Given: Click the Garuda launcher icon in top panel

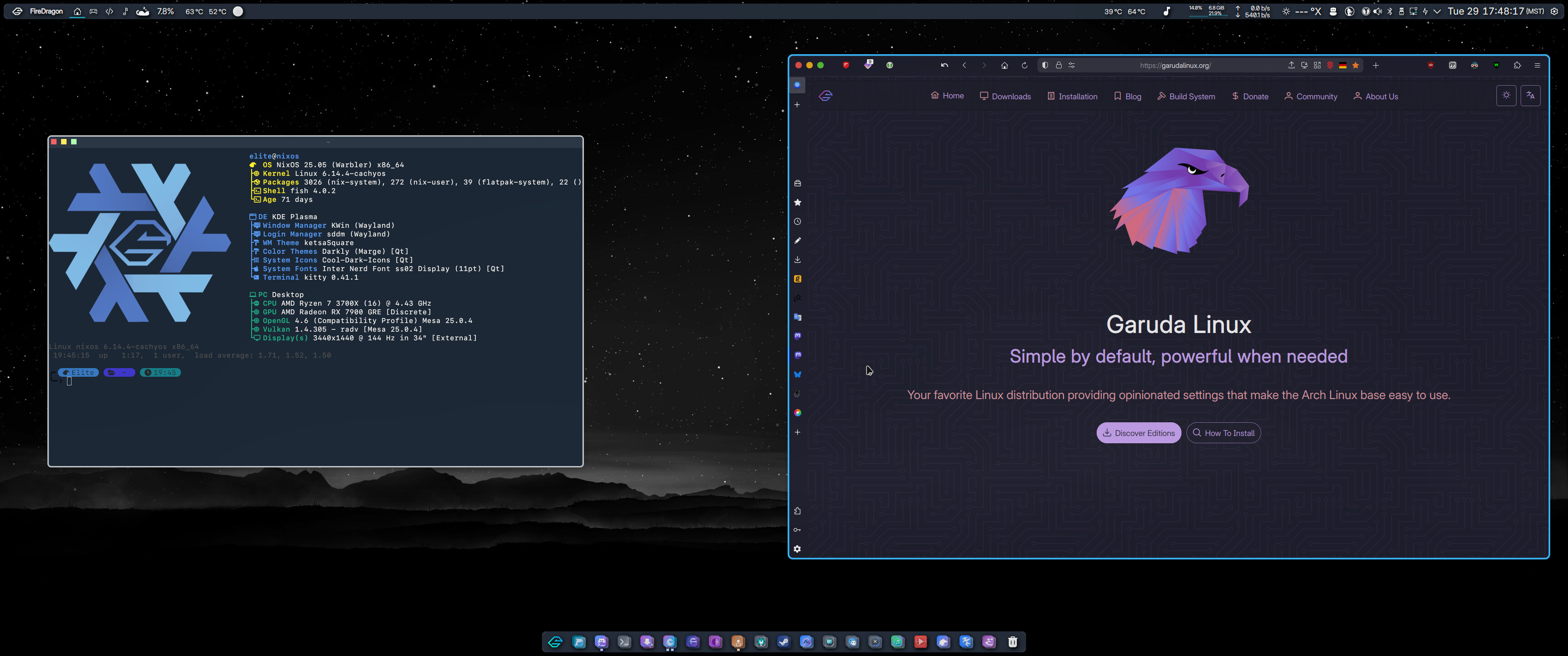Looking at the screenshot, I should click(17, 11).
